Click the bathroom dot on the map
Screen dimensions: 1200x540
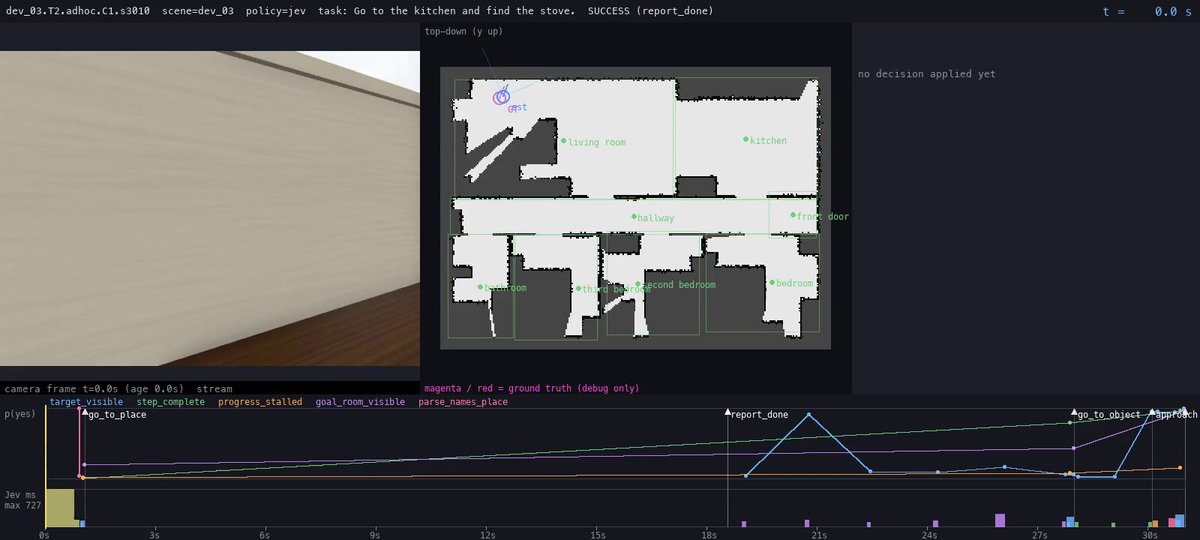tap(480, 287)
